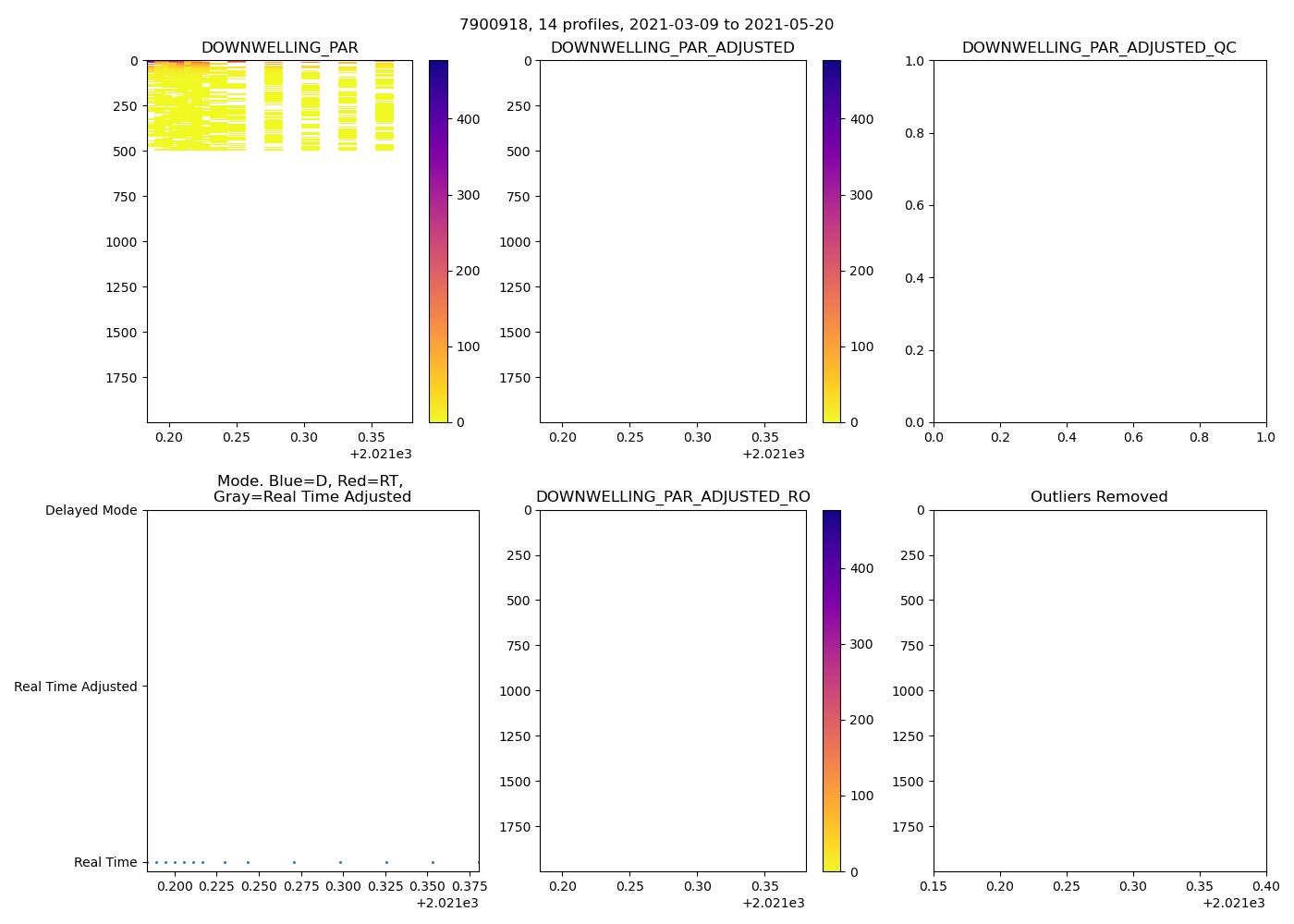Click the Outliers Removed plot title
Image resolution: width=1294 pixels, height=924 pixels.
1099,497
